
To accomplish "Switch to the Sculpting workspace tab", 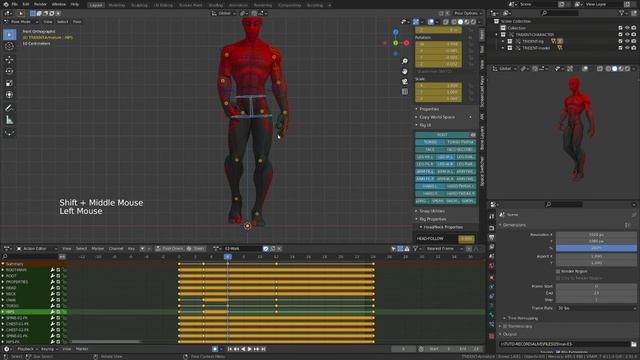I will tap(139, 5).
